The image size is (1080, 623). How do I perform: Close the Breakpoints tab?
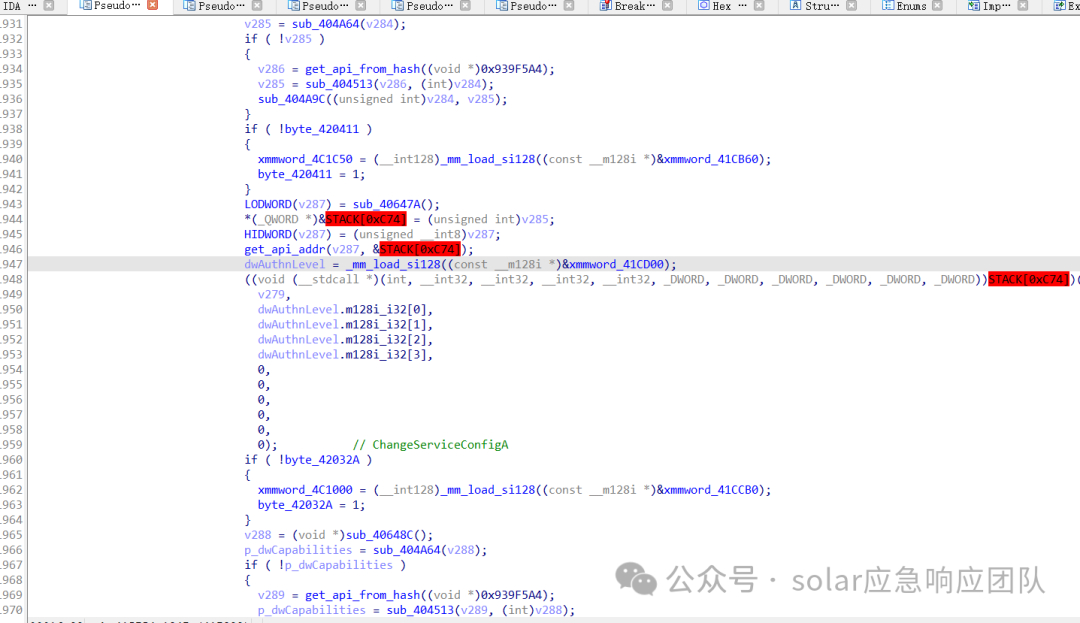(667, 6)
